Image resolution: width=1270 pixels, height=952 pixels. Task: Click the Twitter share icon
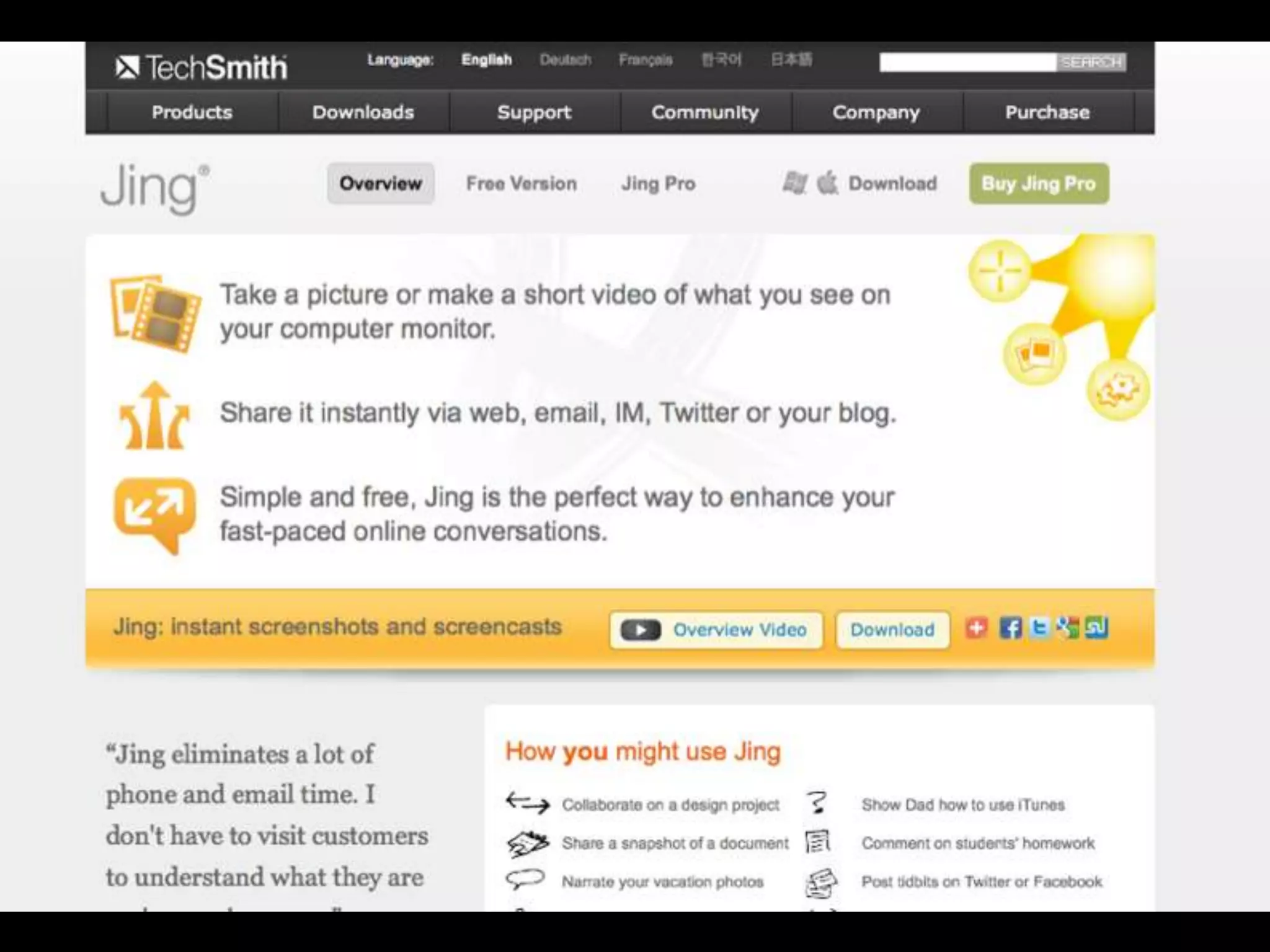tap(1040, 628)
